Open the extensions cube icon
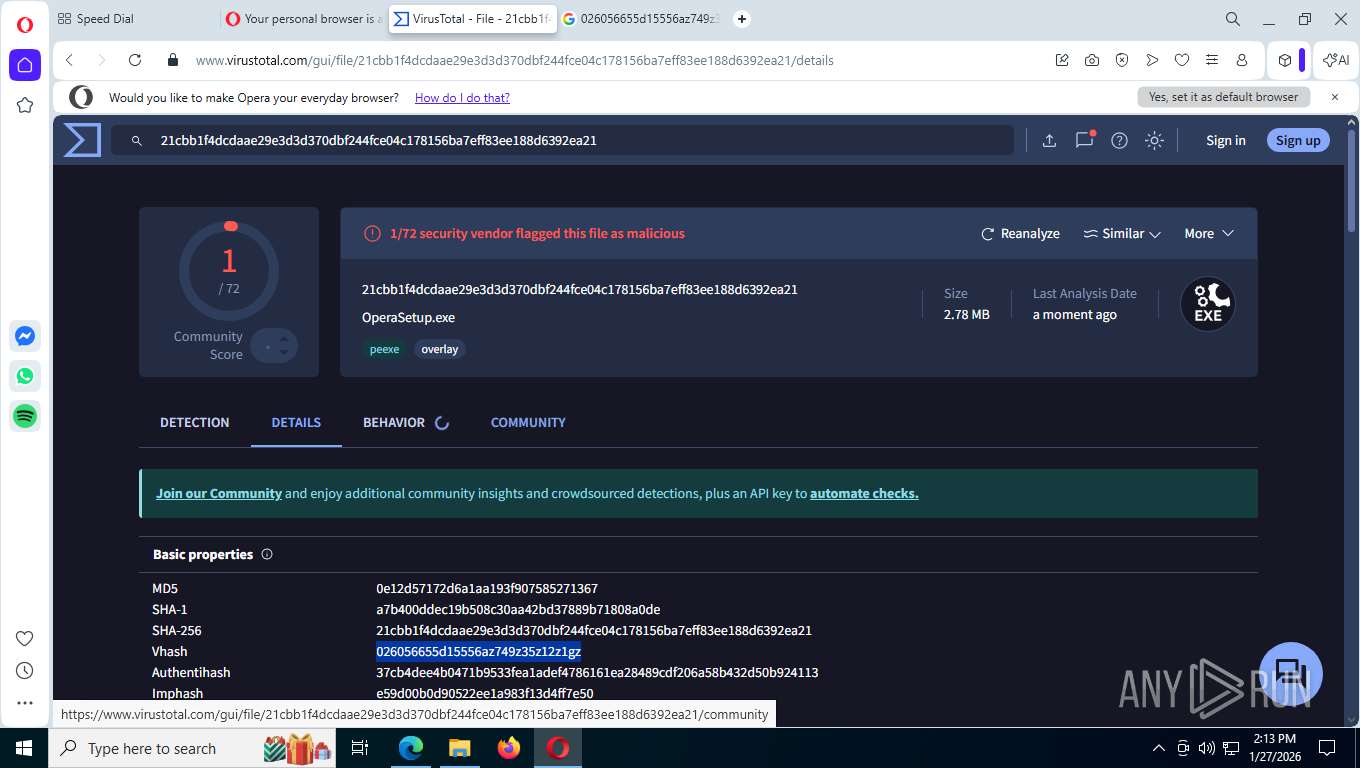This screenshot has height=768, width=1360. click(1285, 60)
